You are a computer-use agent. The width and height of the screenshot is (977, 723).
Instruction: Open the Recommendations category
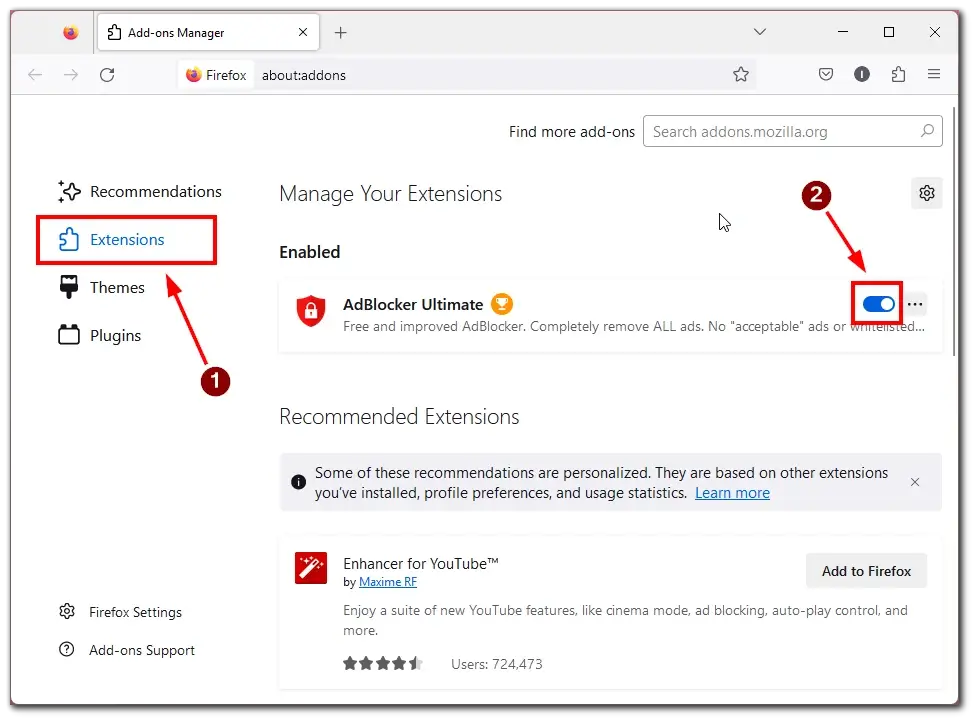click(140, 191)
